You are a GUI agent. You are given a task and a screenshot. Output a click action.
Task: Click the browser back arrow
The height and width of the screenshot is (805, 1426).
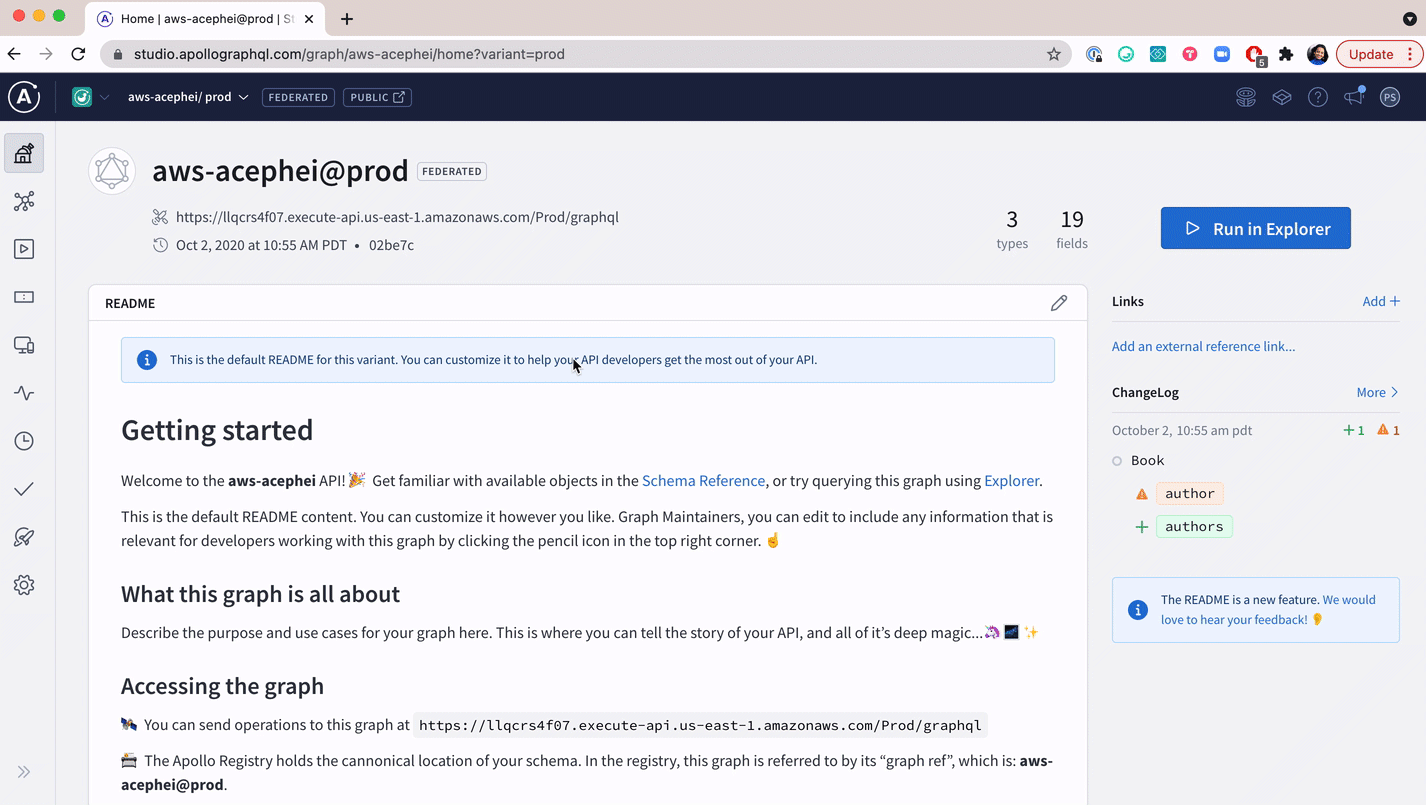[x=14, y=54]
